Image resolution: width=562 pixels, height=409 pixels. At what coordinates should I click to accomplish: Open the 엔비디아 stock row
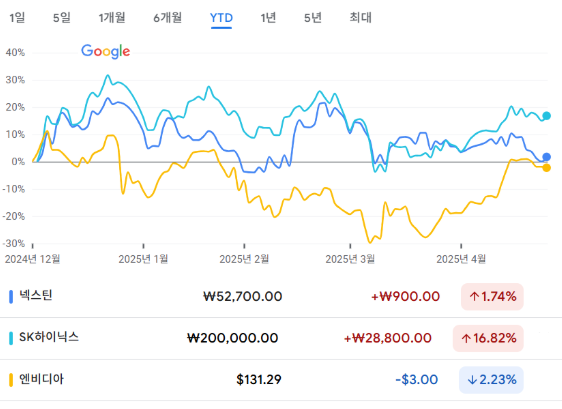pos(281,380)
